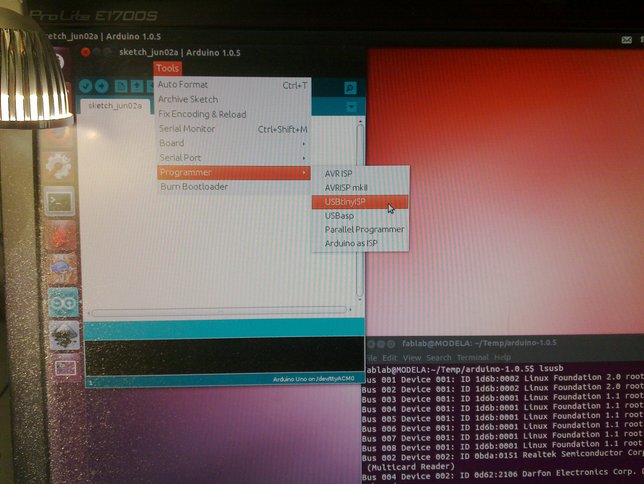Image resolution: width=644 pixels, height=484 pixels.
Task: Click the Realtek Semiconductor line in terminal
Action: (x=503, y=456)
